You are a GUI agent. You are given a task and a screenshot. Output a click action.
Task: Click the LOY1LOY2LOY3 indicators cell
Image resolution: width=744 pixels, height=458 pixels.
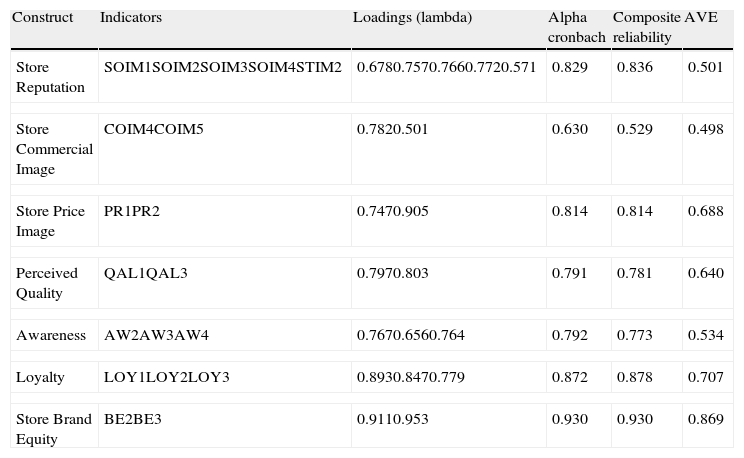click(x=167, y=377)
